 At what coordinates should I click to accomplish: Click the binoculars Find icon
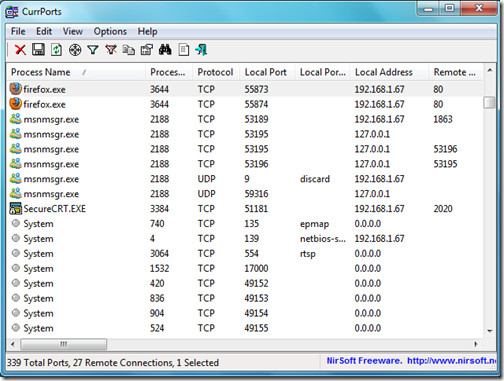point(165,50)
